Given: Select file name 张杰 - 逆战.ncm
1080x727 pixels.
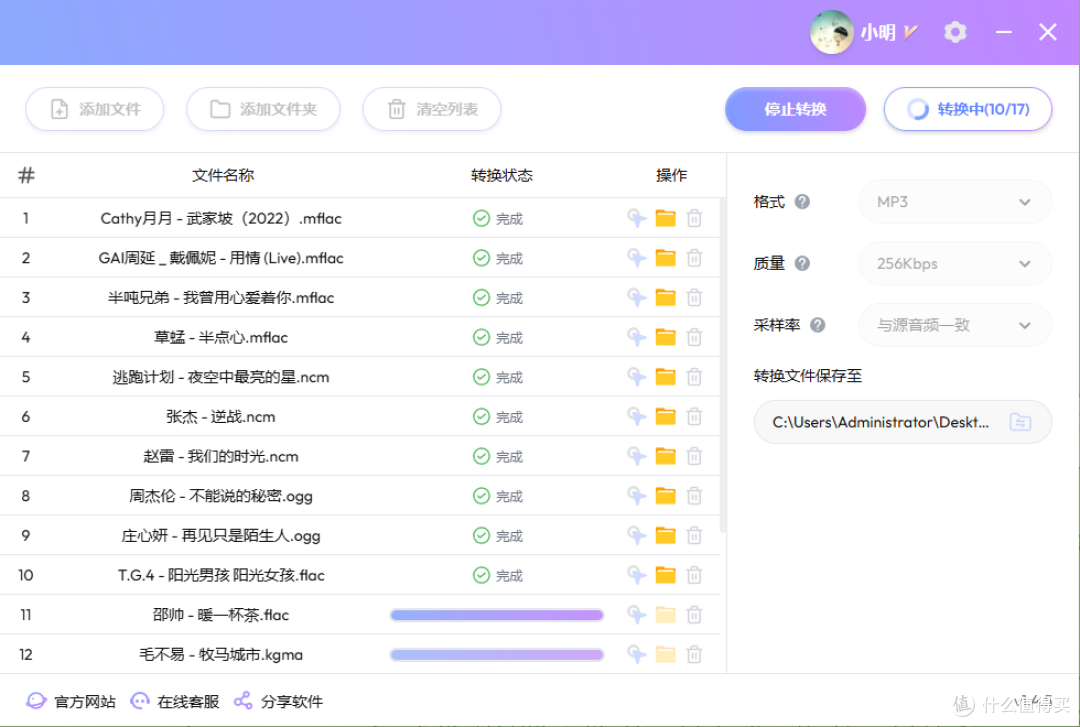Looking at the screenshot, I should point(220,417).
